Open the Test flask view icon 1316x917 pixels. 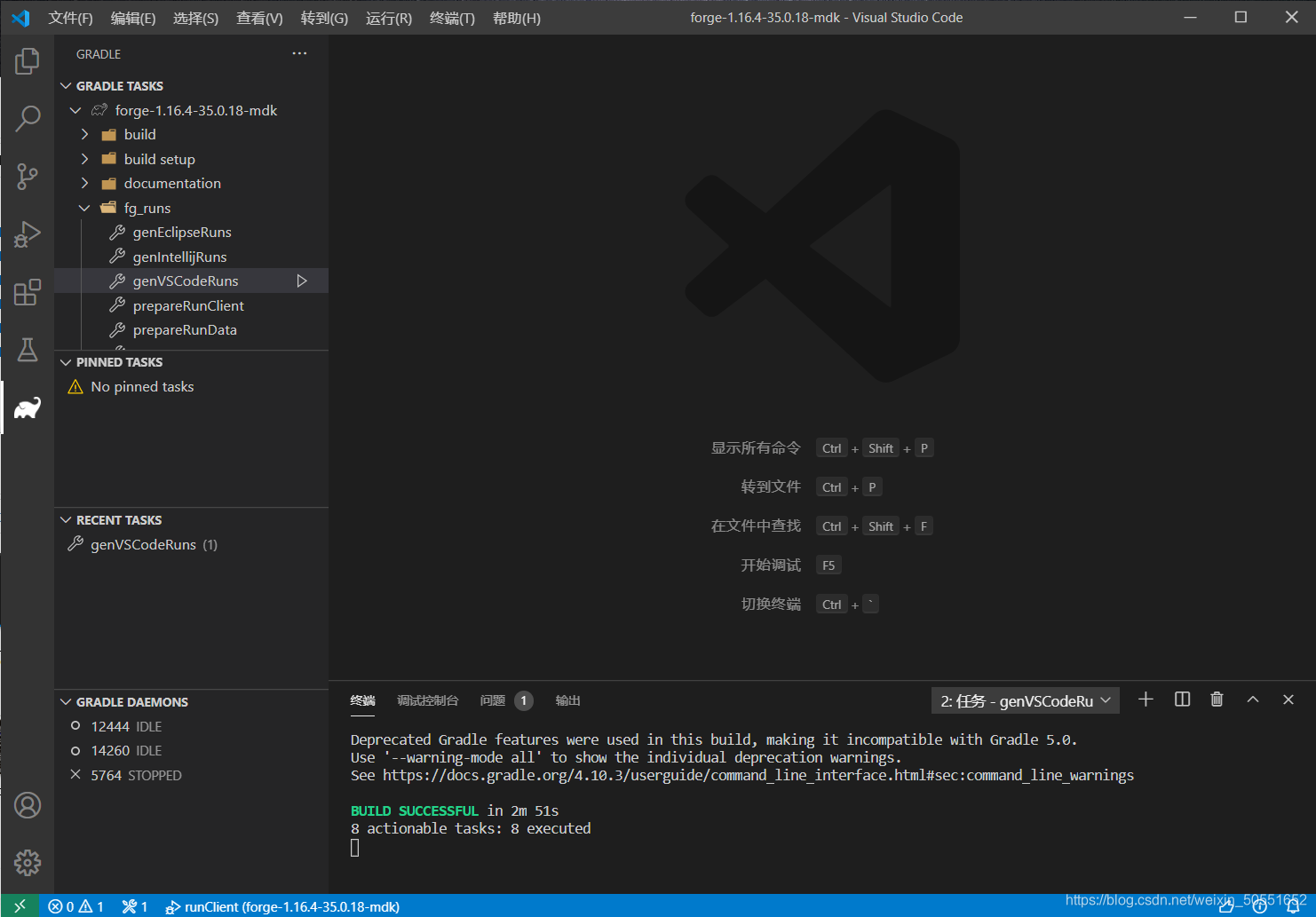pos(28,349)
